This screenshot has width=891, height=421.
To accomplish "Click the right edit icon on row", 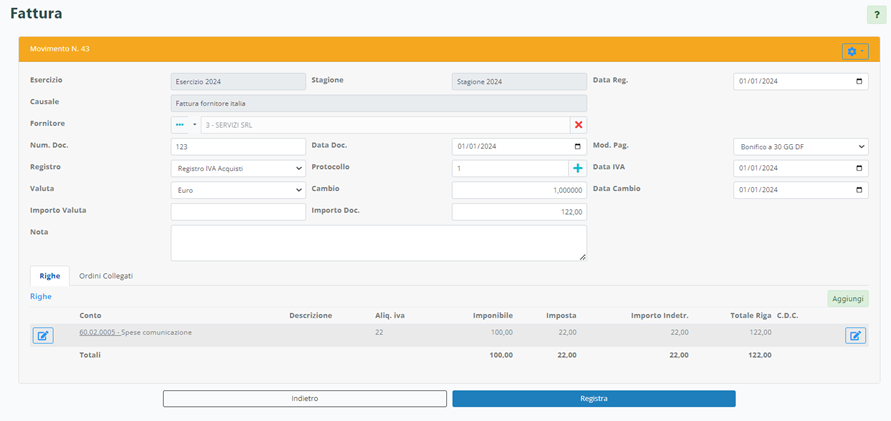I will [x=856, y=335].
